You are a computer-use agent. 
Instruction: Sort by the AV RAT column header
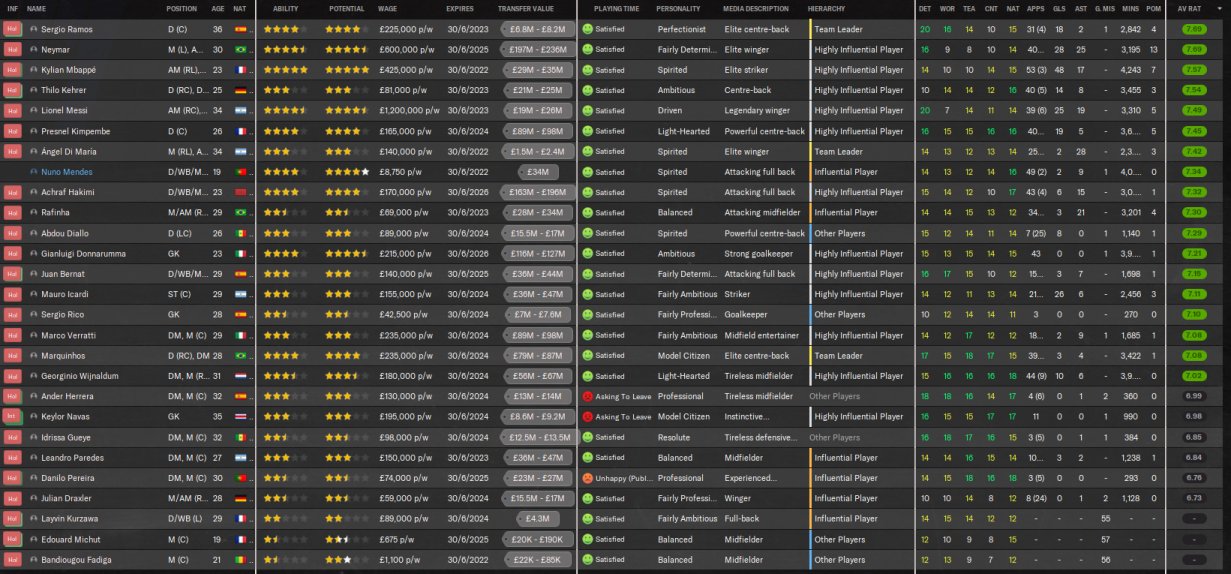(x=1189, y=9)
